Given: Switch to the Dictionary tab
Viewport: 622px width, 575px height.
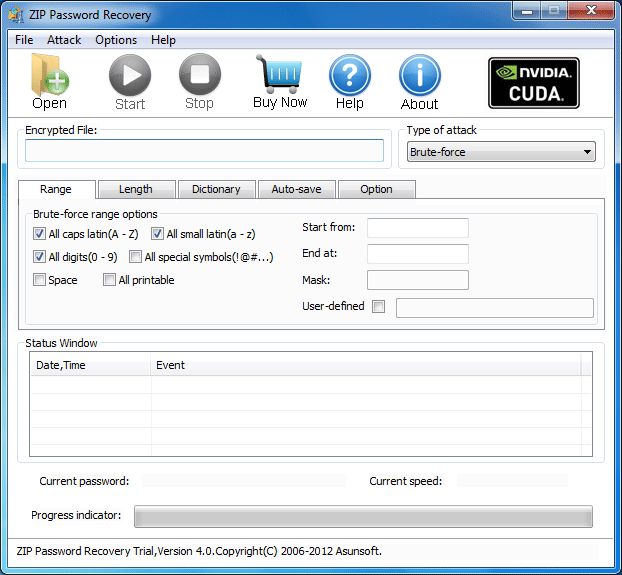Looking at the screenshot, I should pos(216,189).
